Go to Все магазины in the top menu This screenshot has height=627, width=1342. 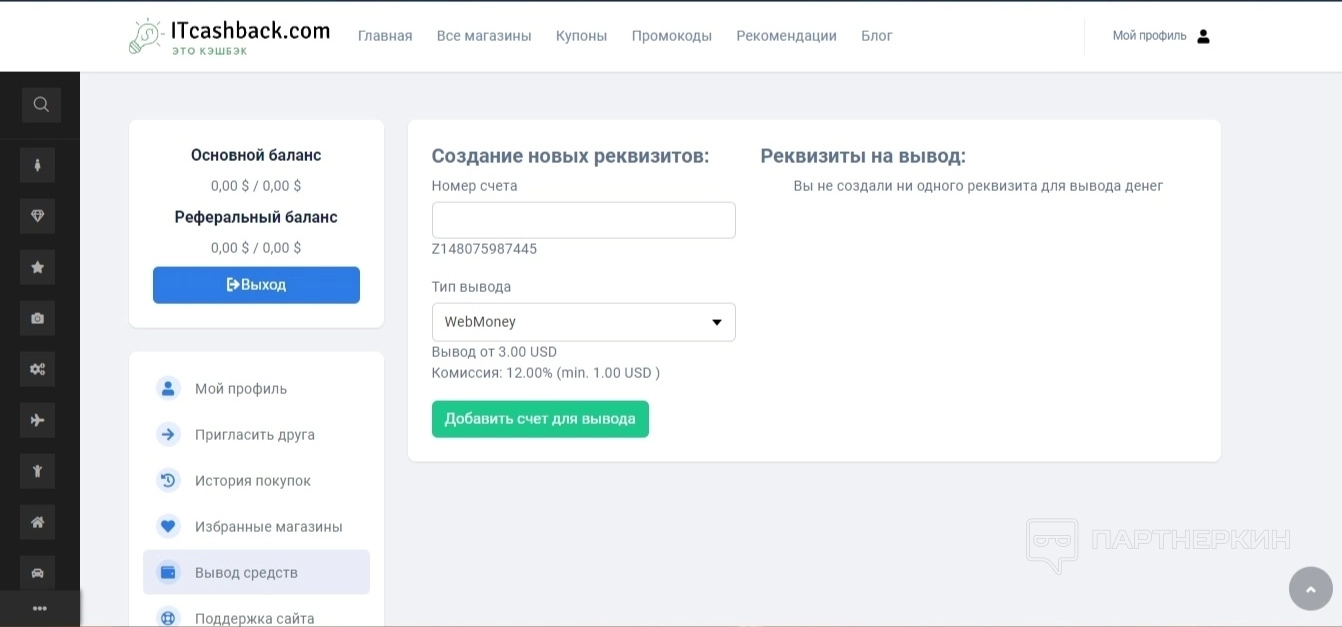[x=484, y=36]
